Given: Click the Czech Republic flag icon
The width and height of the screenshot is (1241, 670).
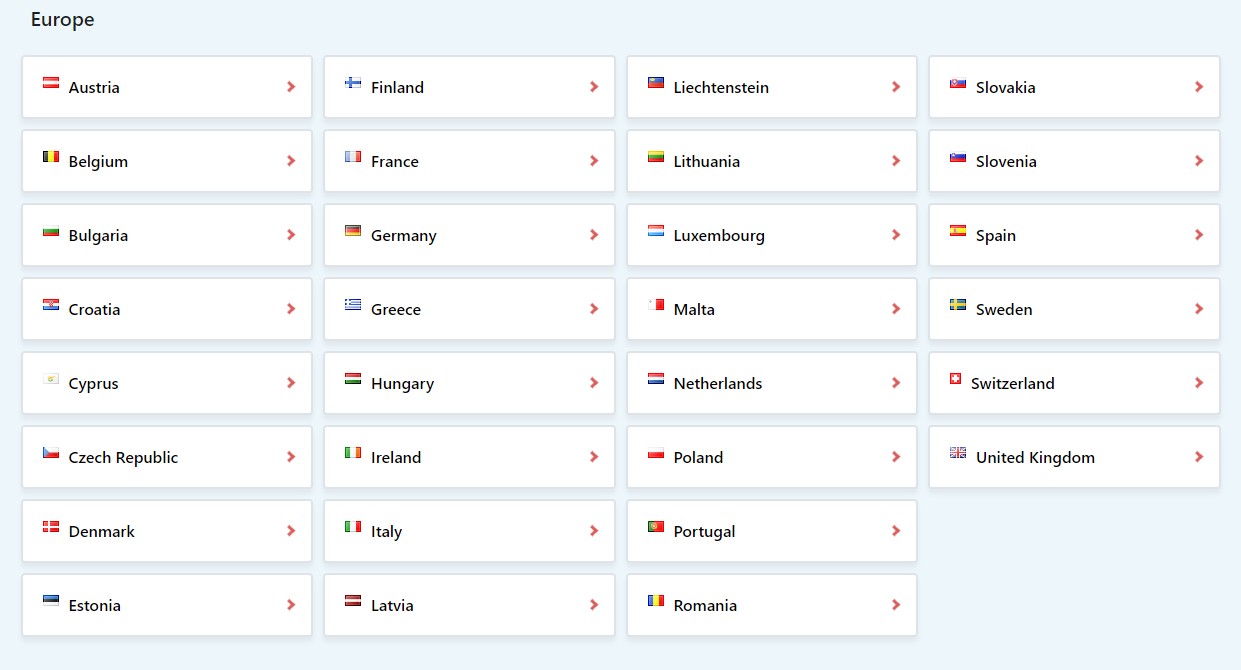Looking at the screenshot, I should pyautogui.click(x=51, y=453).
